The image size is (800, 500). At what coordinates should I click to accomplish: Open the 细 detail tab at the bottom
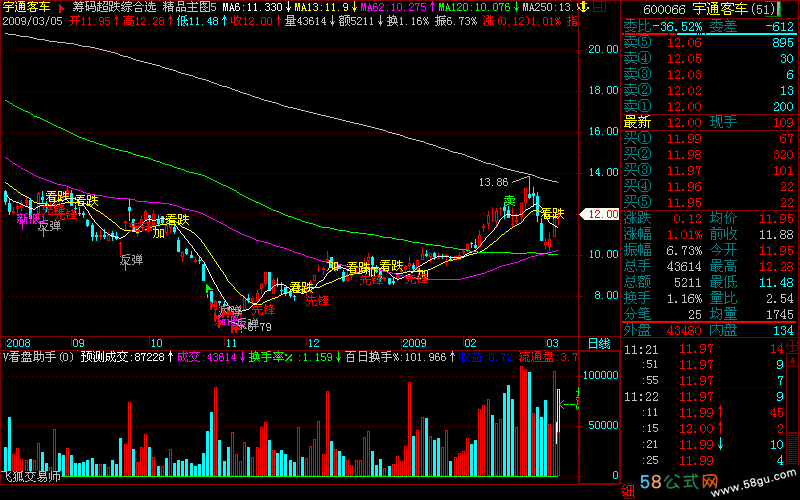pyautogui.click(x=628, y=491)
